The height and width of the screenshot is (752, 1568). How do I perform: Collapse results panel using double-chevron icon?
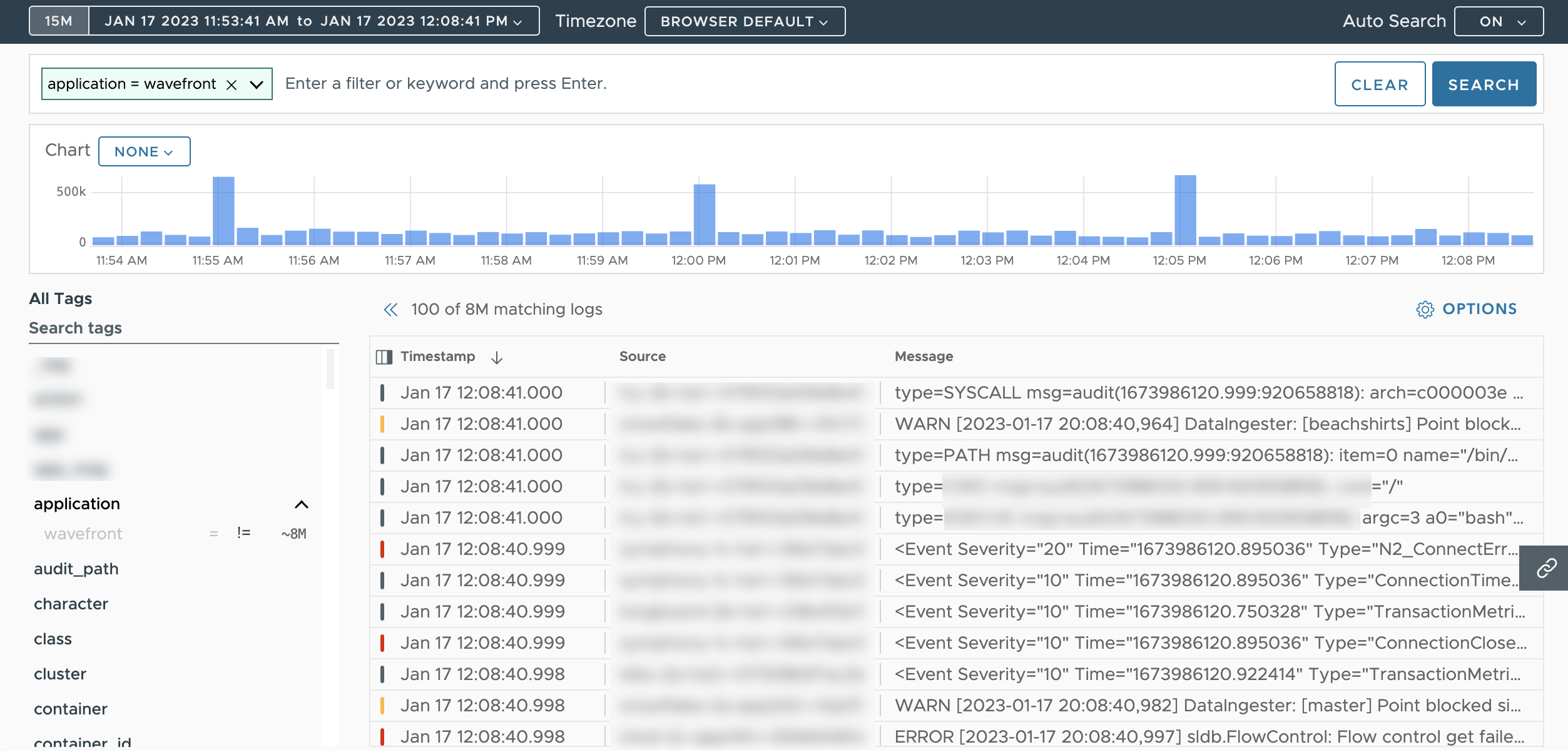point(391,309)
